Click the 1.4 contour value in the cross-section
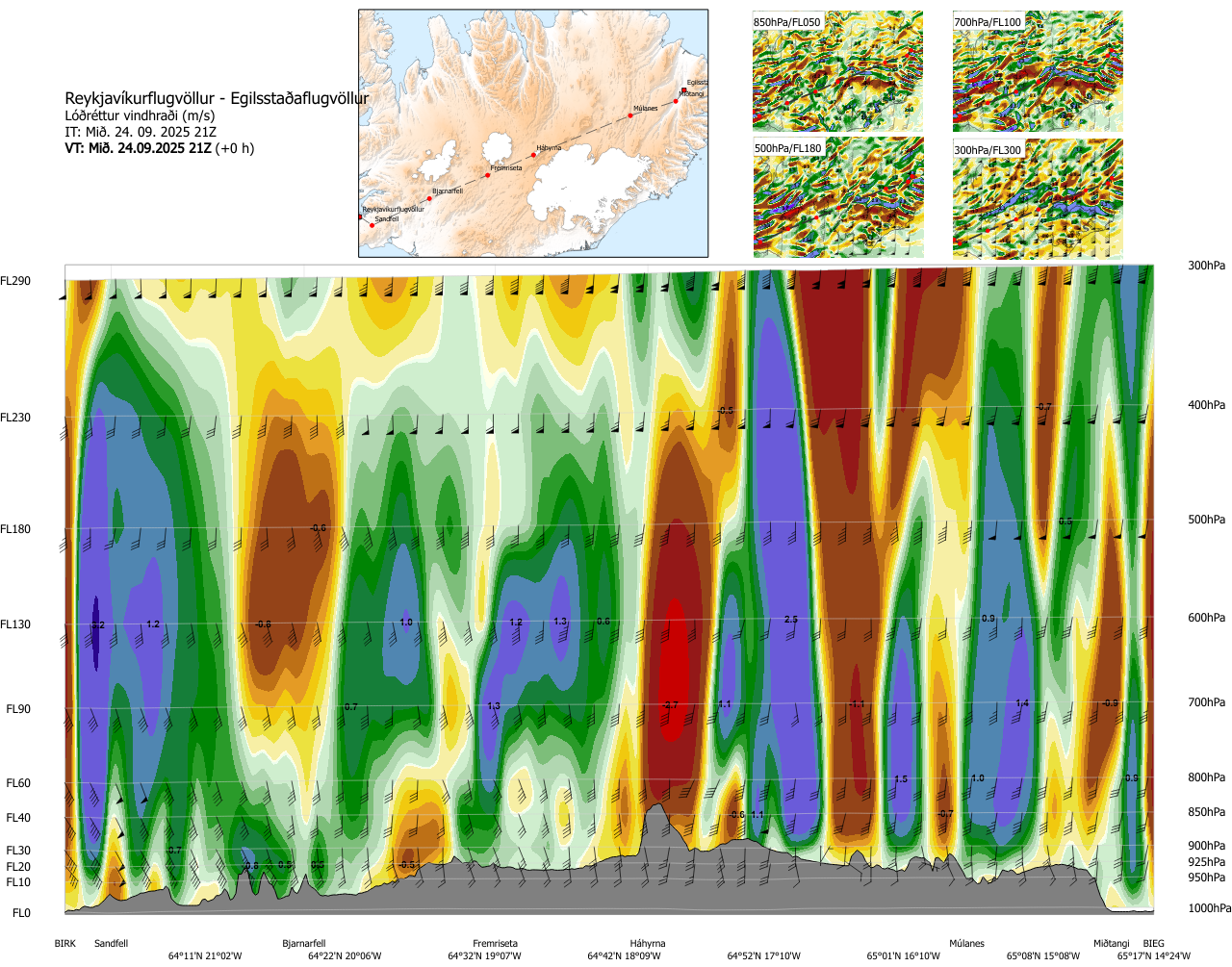This screenshot has width=1232, height=967. pos(1022,703)
